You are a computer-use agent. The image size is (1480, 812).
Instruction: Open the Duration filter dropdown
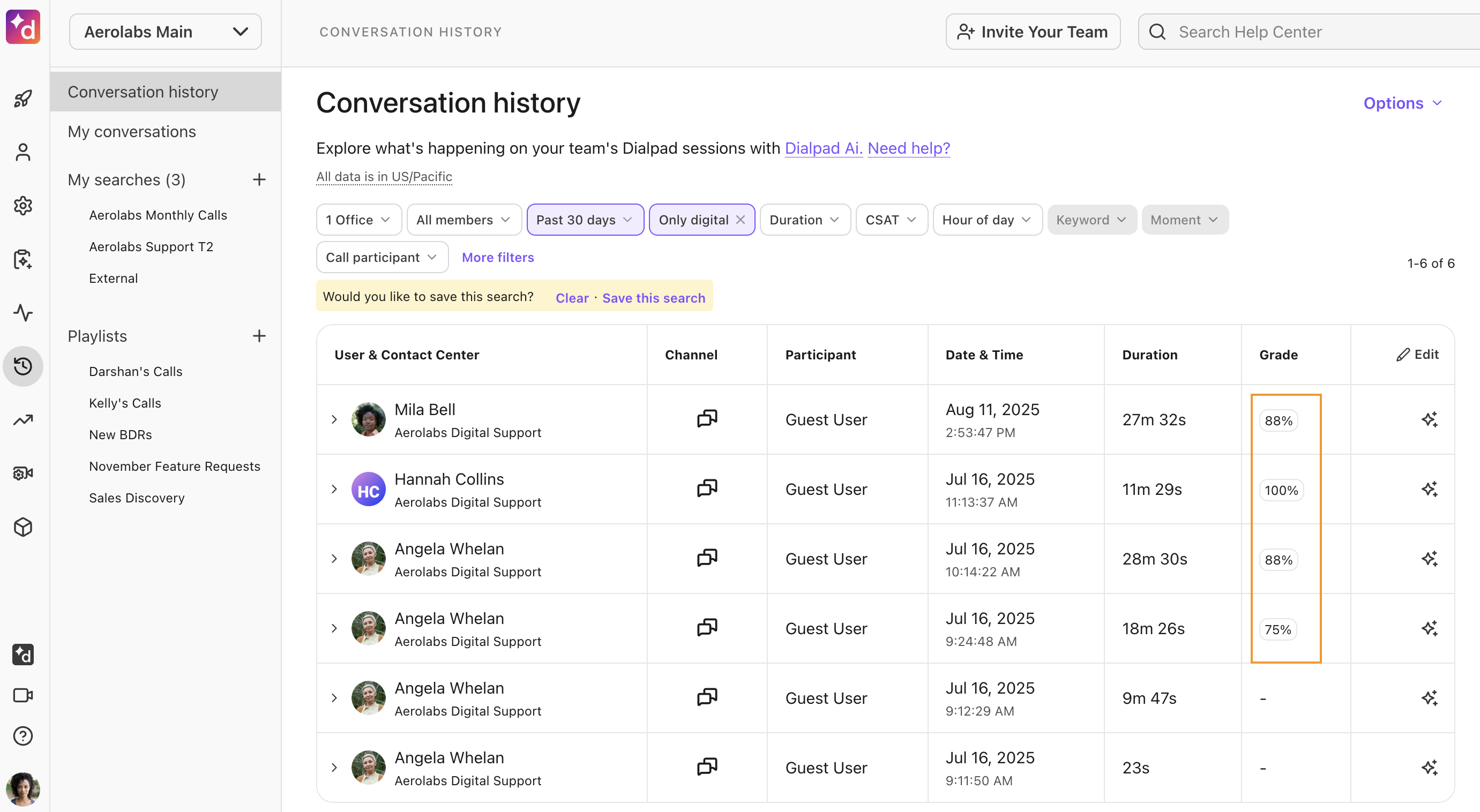804,220
